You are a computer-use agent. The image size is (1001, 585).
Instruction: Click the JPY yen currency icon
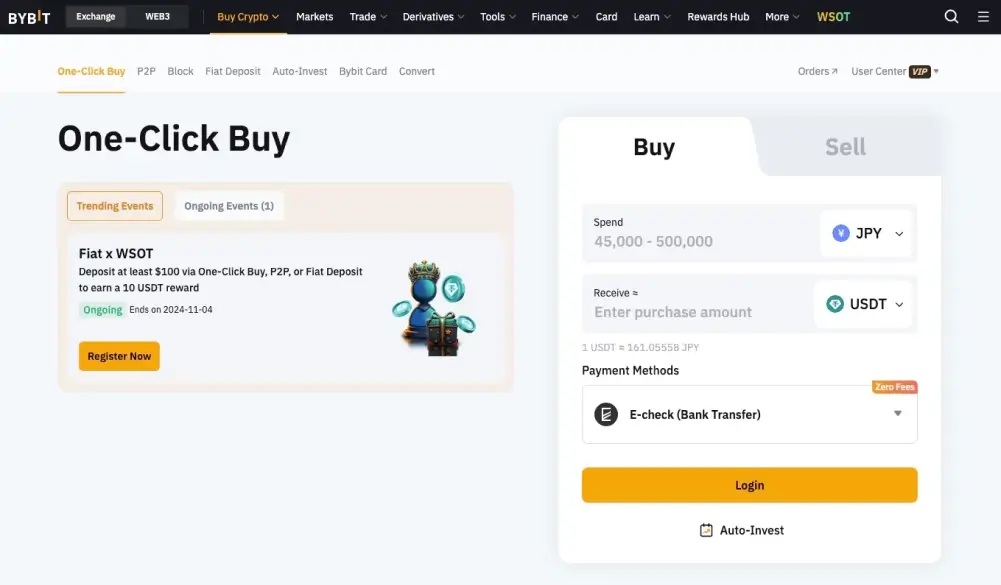841,233
